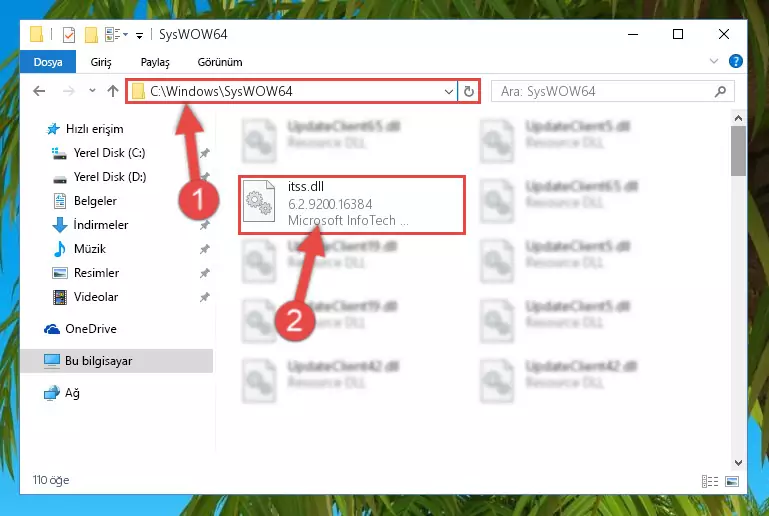Click the vertical scrollbar thumb
This screenshot has height=516, width=769.
pyautogui.click(x=738, y=151)
